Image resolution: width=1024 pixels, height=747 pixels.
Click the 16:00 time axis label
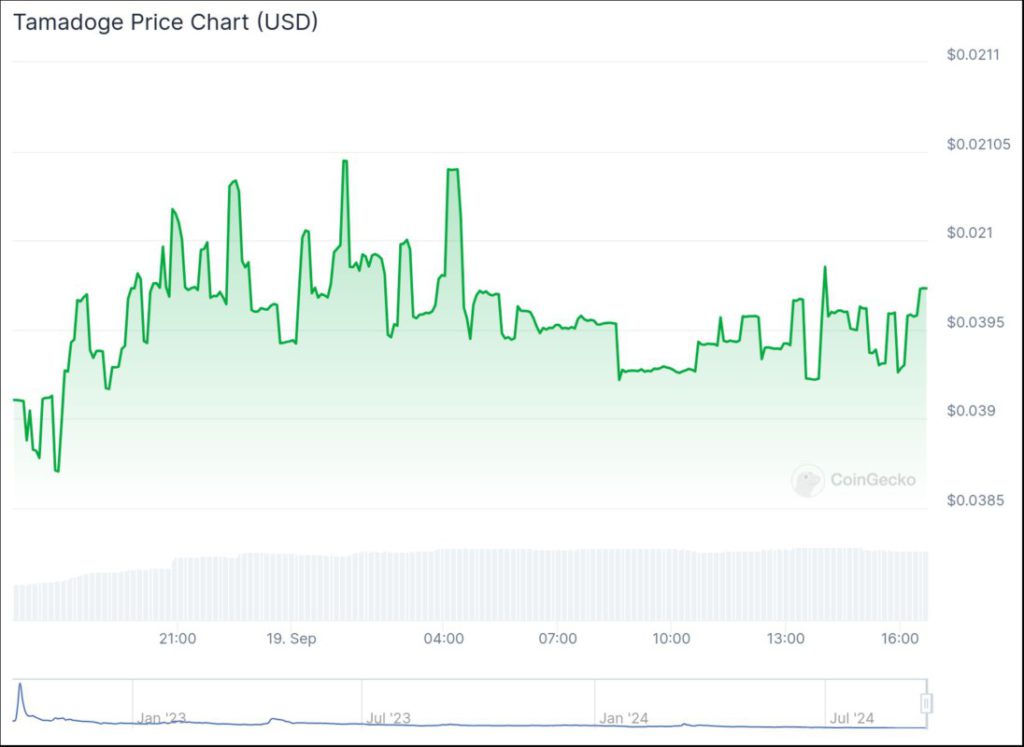[x=899, y=639]
